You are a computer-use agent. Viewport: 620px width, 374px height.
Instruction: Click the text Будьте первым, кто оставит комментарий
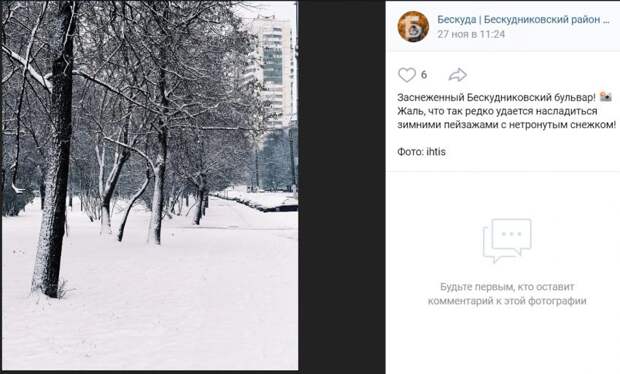507,294
